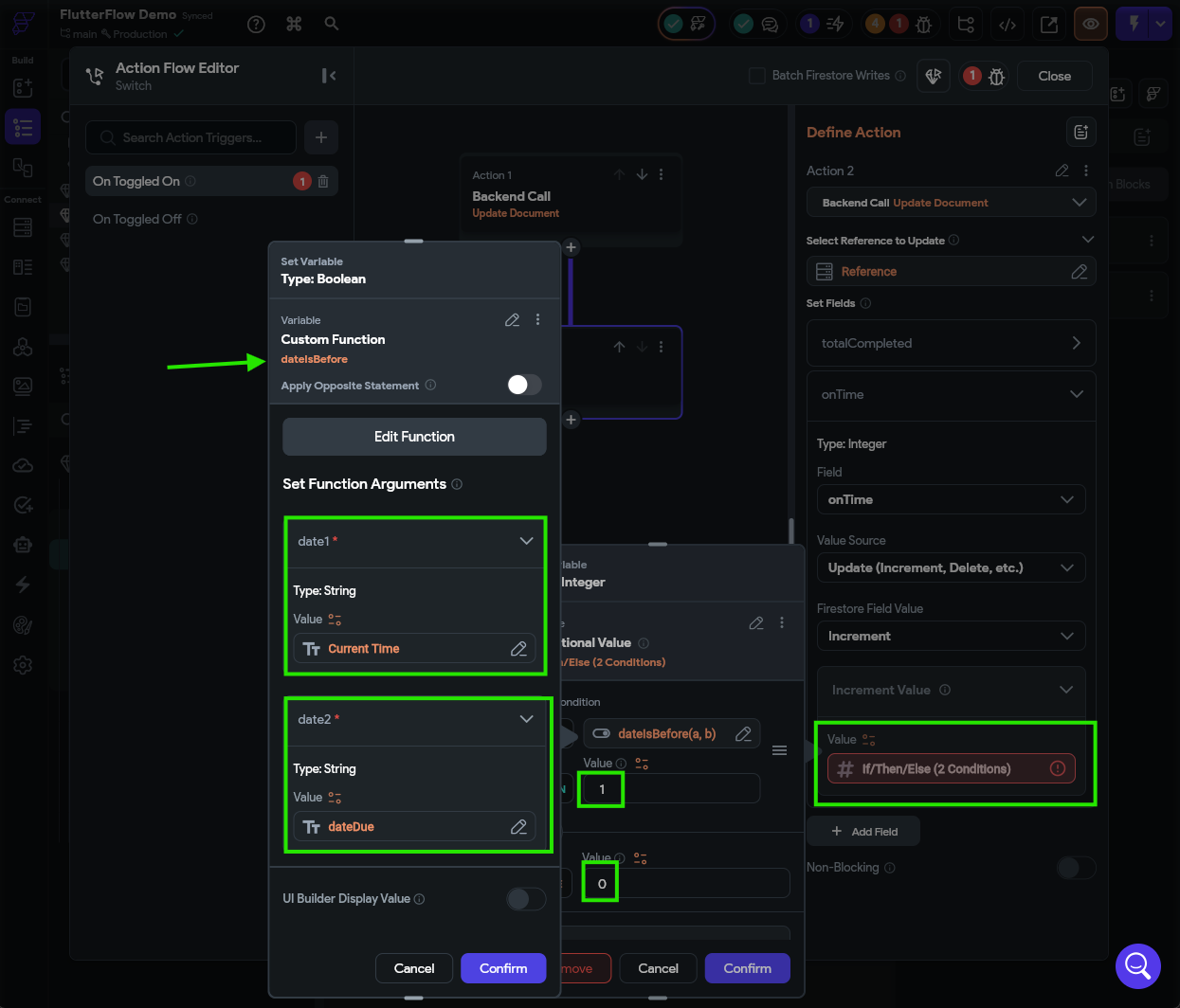Click the If/Then/Else (2 Conditions) value
Viewport: 1180px width, 1008px height.
click(952, 768)
